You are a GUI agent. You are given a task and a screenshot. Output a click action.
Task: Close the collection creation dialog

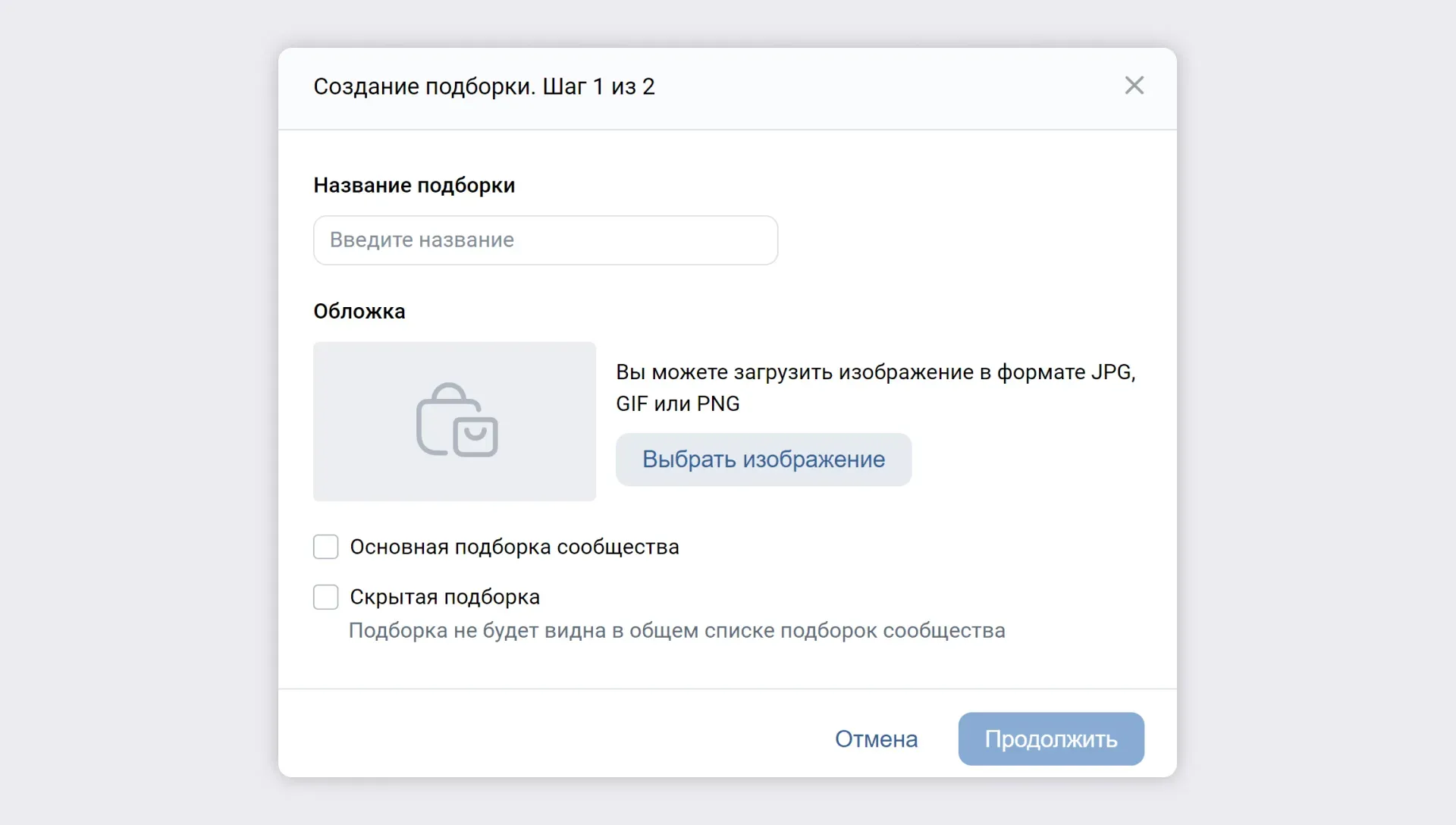coord(1134,86)
